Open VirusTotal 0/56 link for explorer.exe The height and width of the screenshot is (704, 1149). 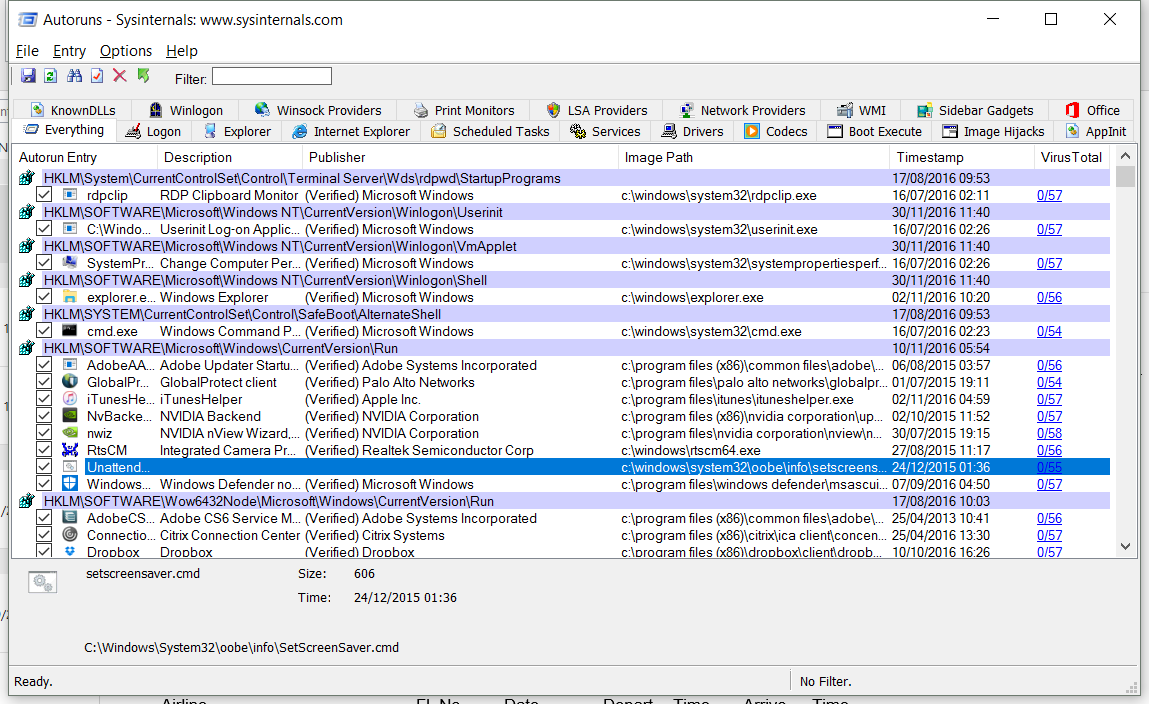pos(1049,297)
